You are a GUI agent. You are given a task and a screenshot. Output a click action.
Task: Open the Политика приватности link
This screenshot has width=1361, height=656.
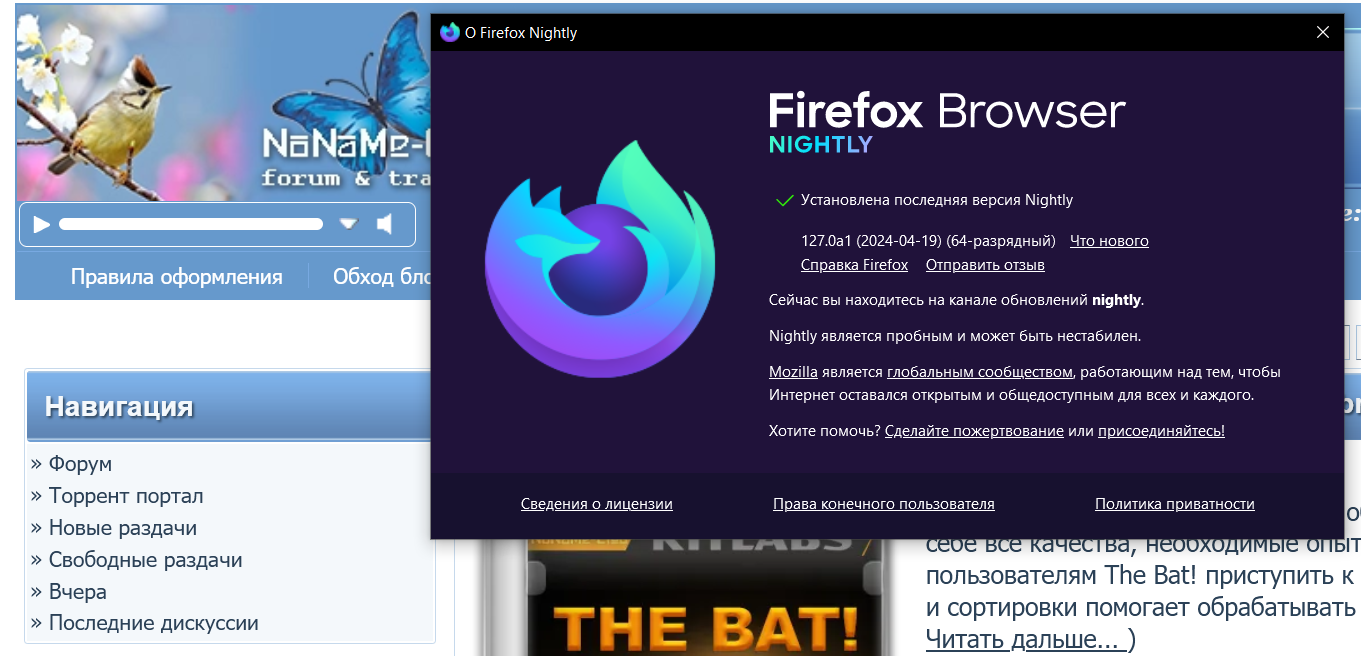pyautogui.click(x=1175, y=504)
